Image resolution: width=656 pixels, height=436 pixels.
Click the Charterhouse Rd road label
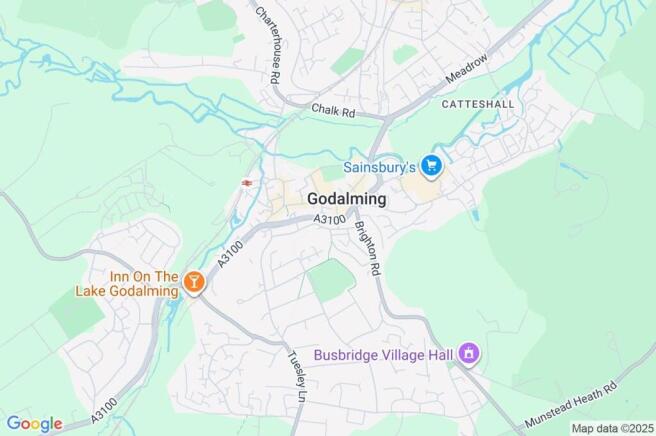[268, 45]
